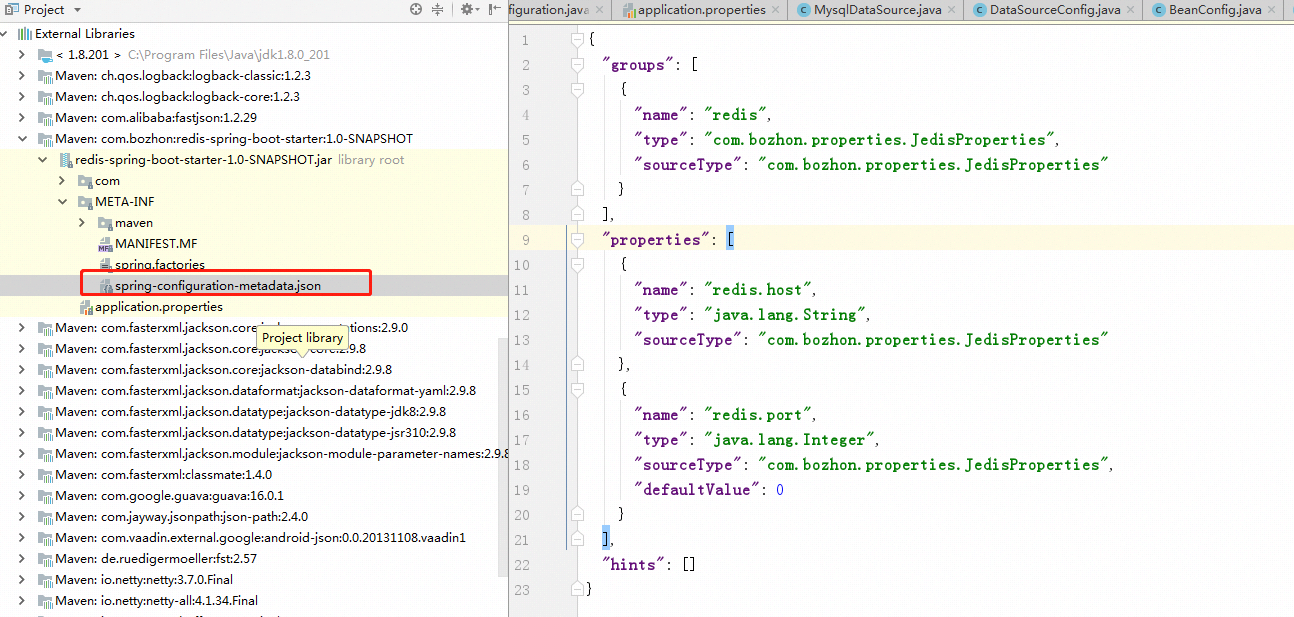
Task: Click line number 5 in the gutter
Action: pos(526,140)
